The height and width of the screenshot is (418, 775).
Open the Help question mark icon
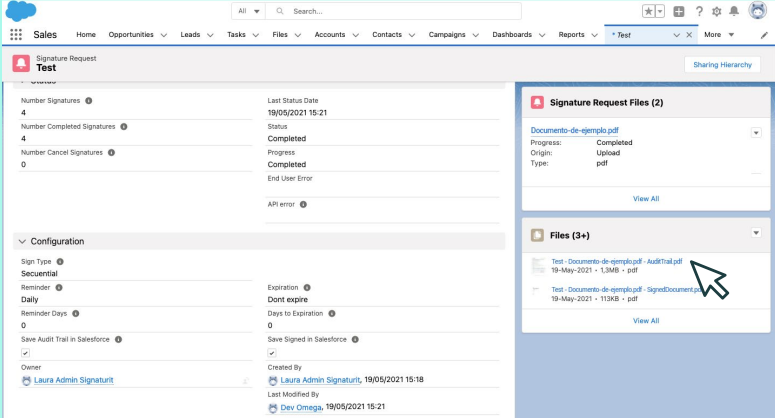point(699,11)
